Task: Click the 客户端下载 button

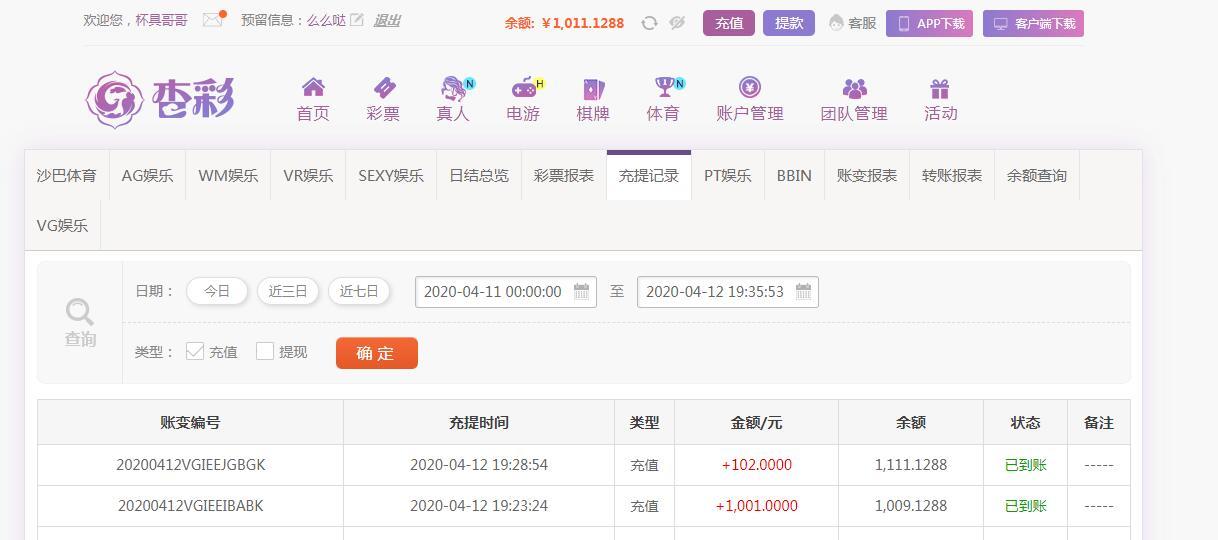Action: [x=1033, y=23]
